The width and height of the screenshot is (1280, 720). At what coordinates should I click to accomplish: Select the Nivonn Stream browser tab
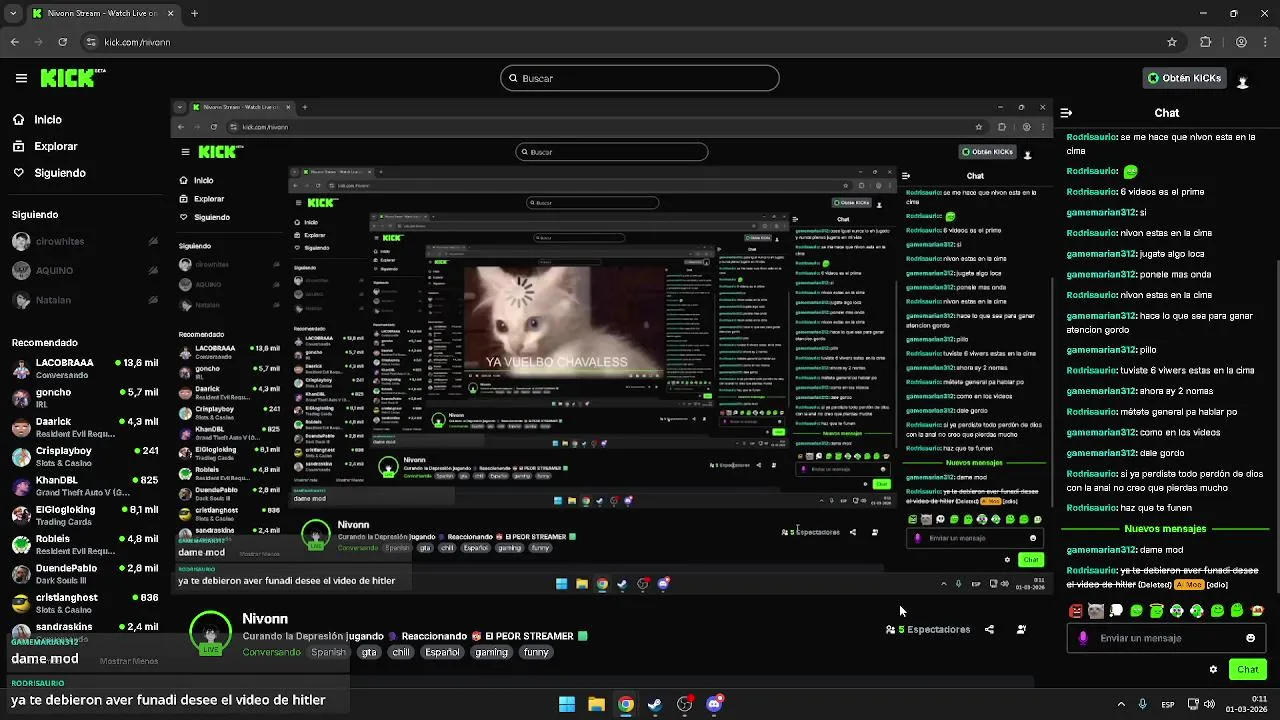click(x=102, y=14)
